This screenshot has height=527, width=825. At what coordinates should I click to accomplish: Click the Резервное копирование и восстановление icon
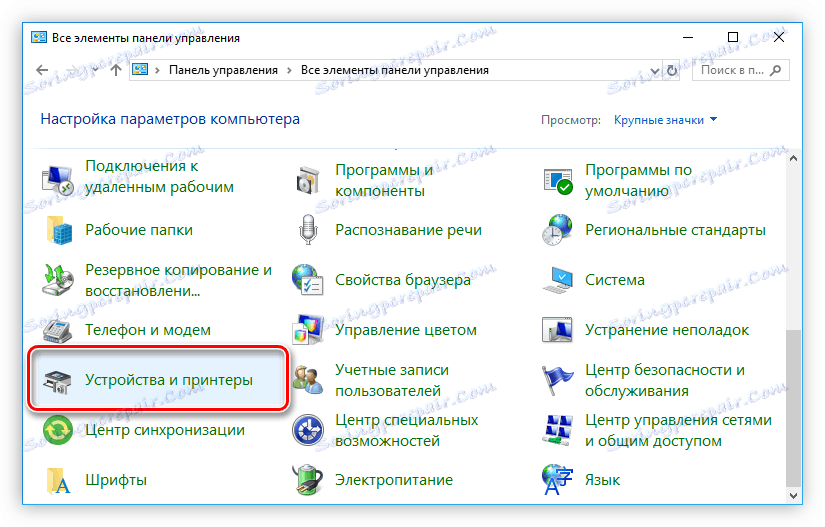coord(57,280)
